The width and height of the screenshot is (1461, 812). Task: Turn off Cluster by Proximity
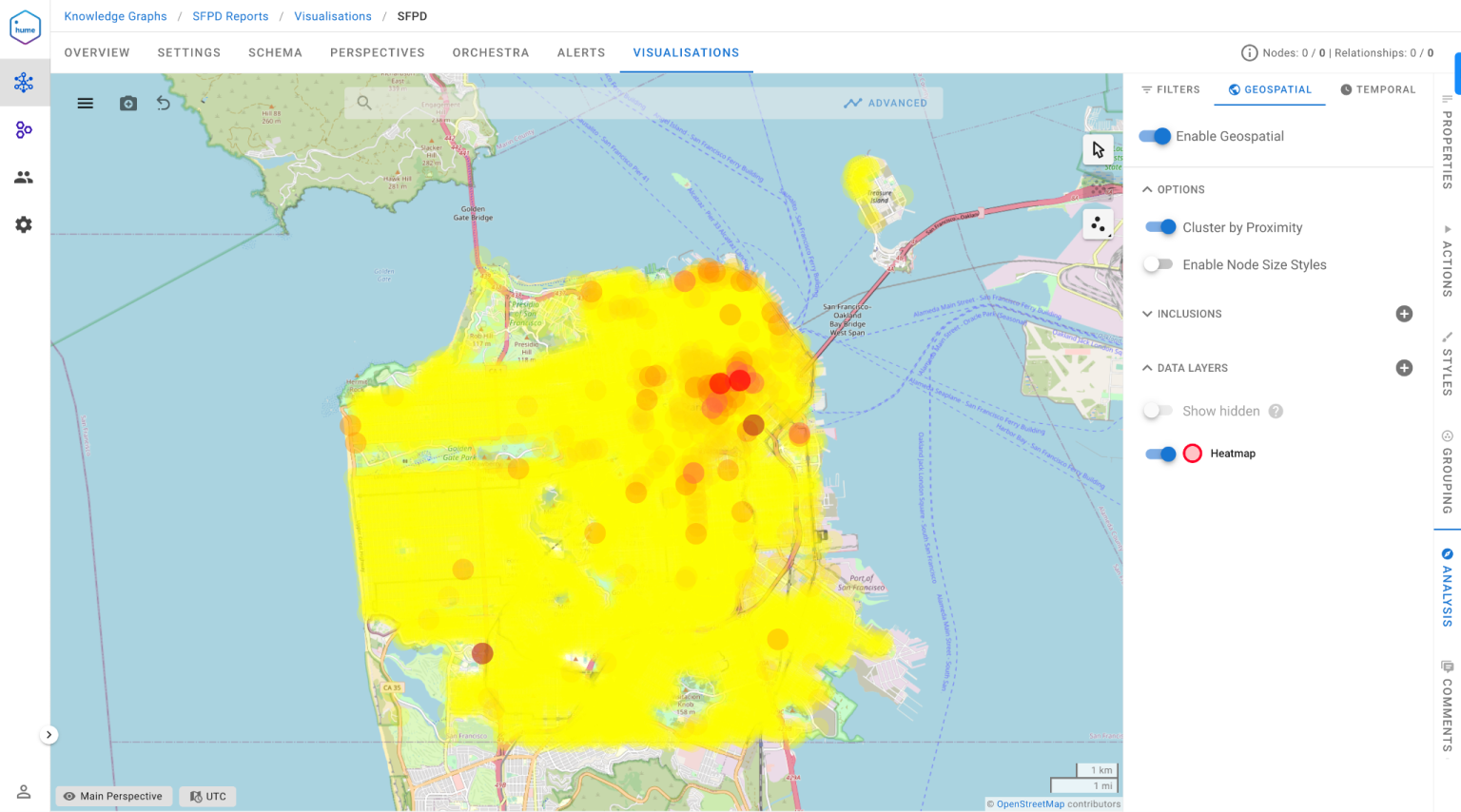1160,227
